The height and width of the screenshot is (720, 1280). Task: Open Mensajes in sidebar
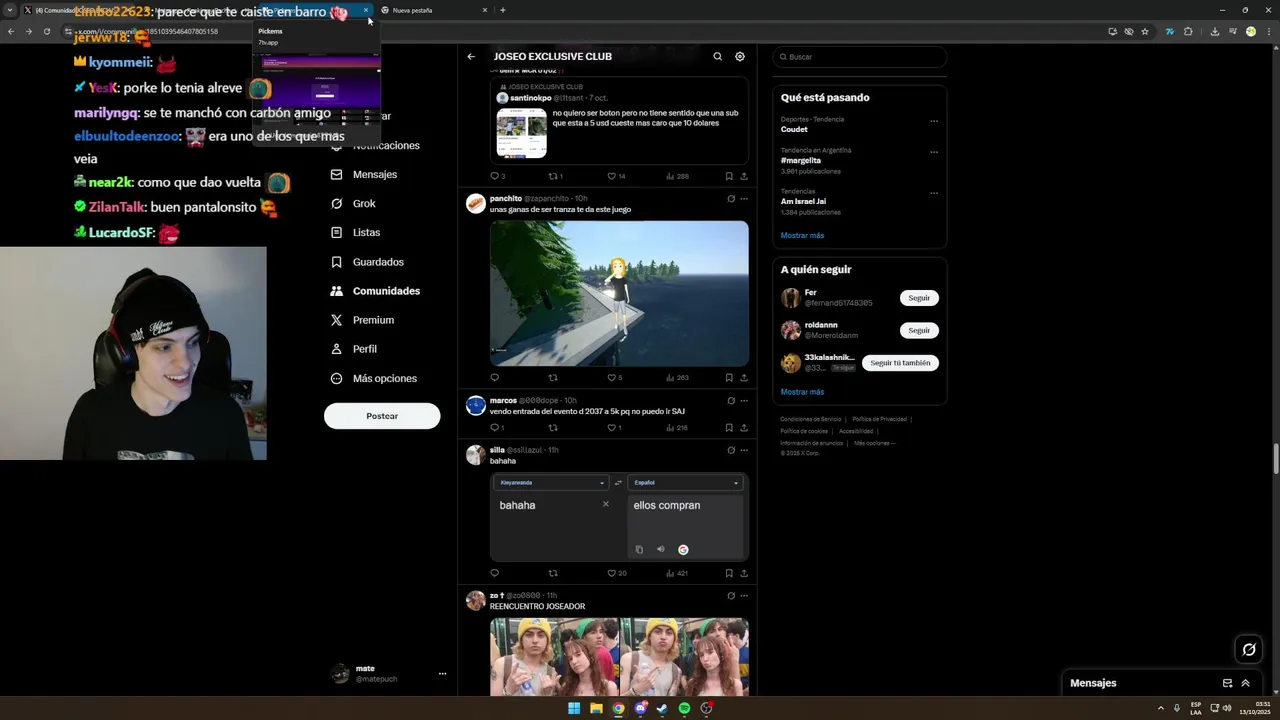tap(364, 174)
